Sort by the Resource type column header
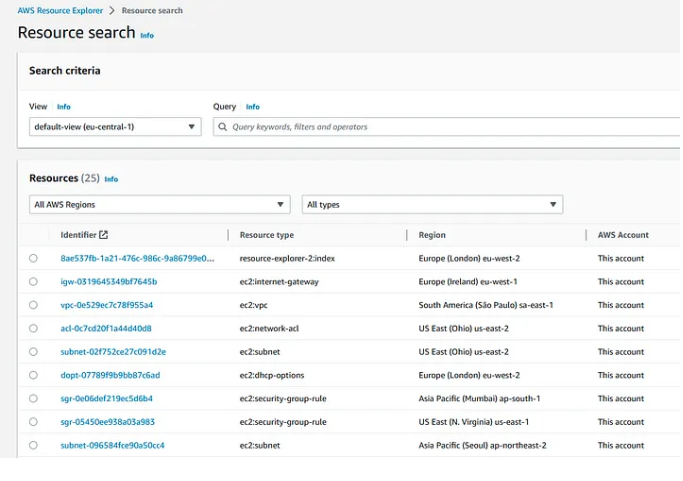683x481 pixels. [267, 235]
